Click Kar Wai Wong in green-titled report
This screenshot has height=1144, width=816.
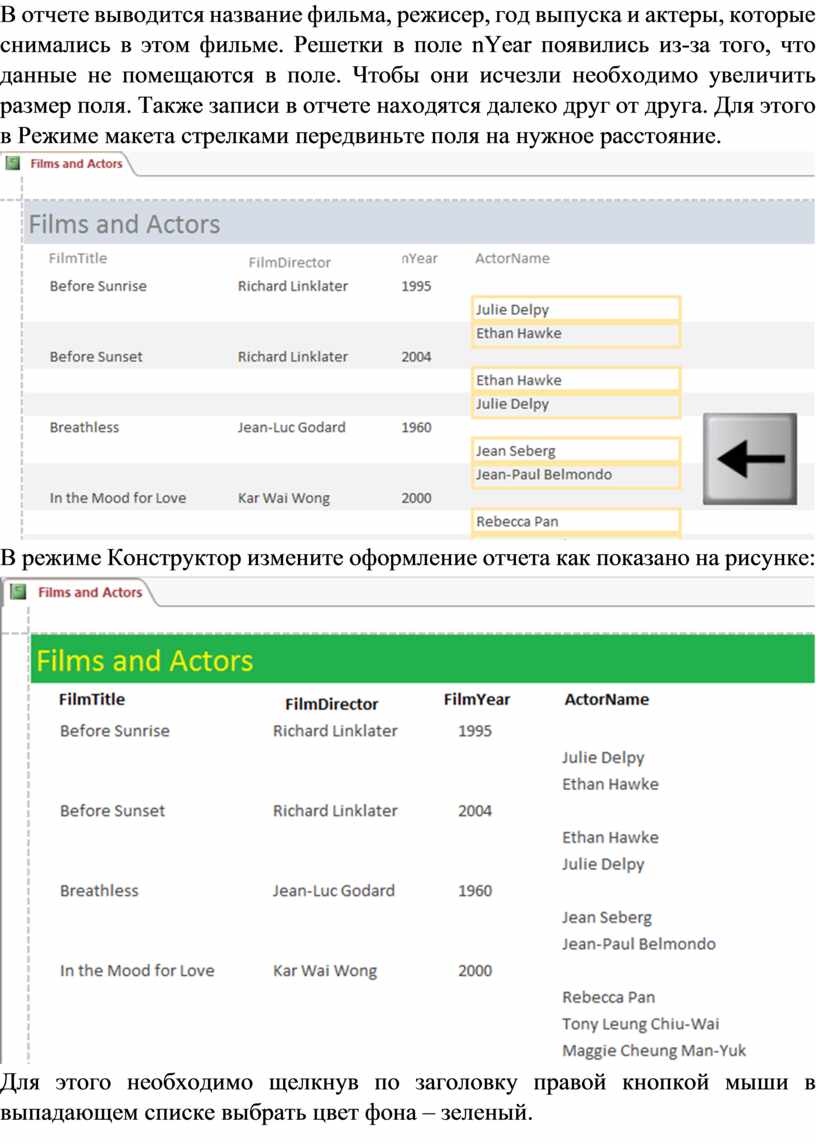325,971
